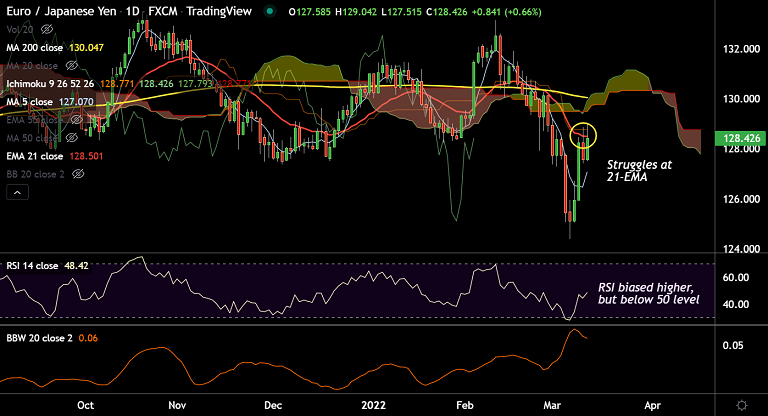The width and height of the screenshot is (768, 416).
Task: Click the RSI 60.00 axis label
Action: (736, 277)
